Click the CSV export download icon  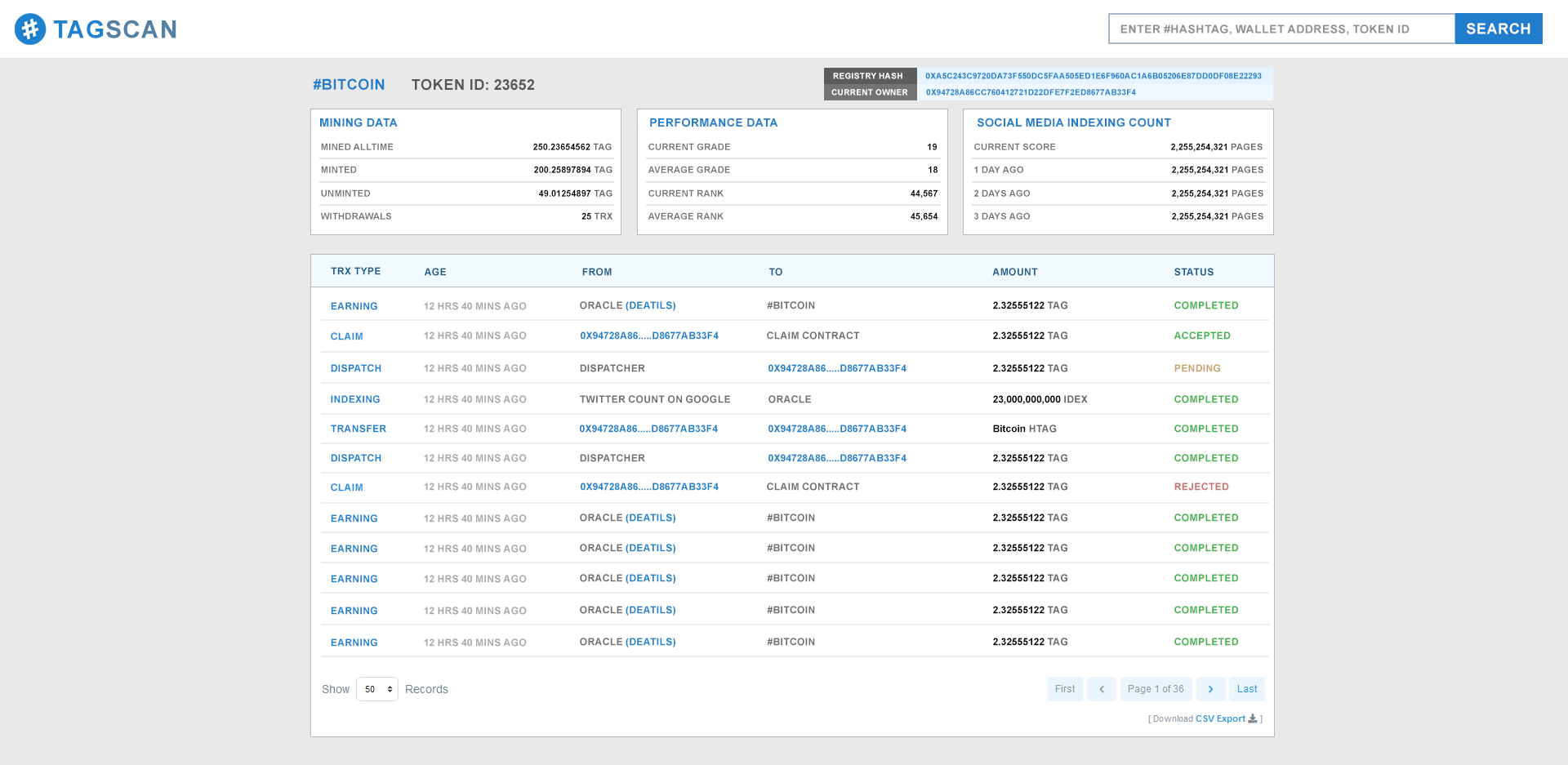point(1253,718)
